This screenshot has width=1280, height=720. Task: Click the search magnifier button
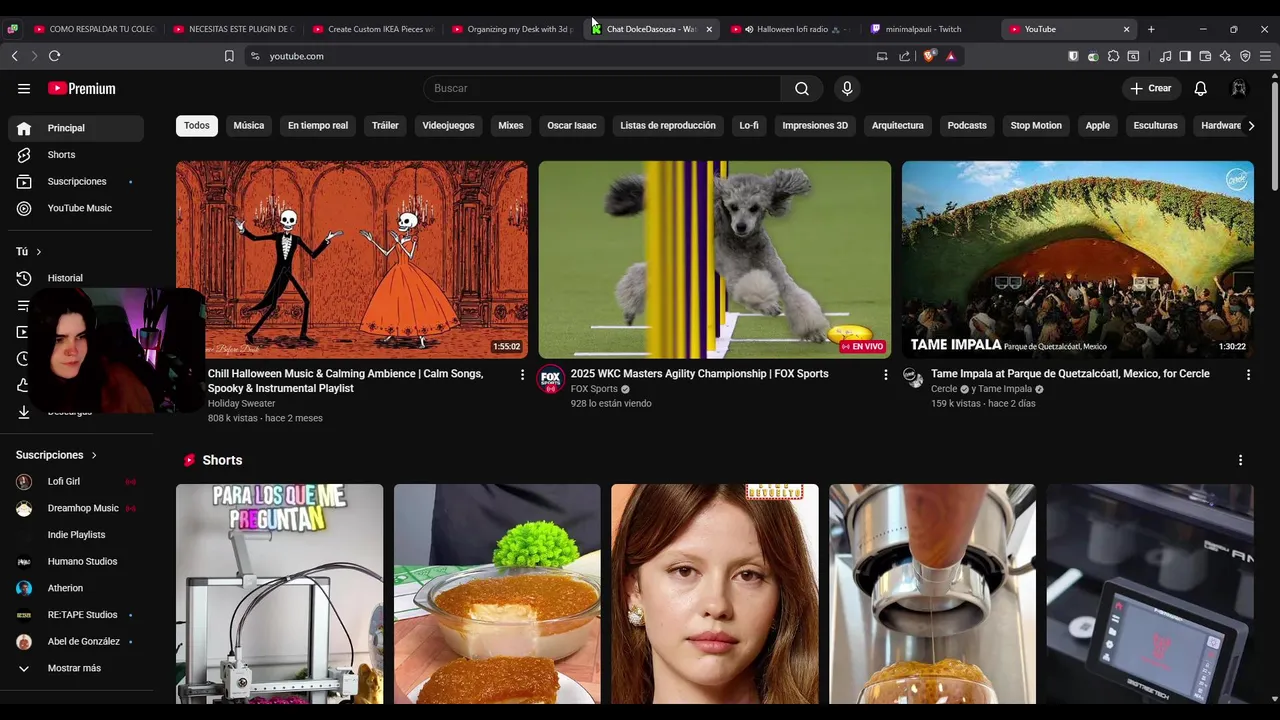click(x=802, y=88)
